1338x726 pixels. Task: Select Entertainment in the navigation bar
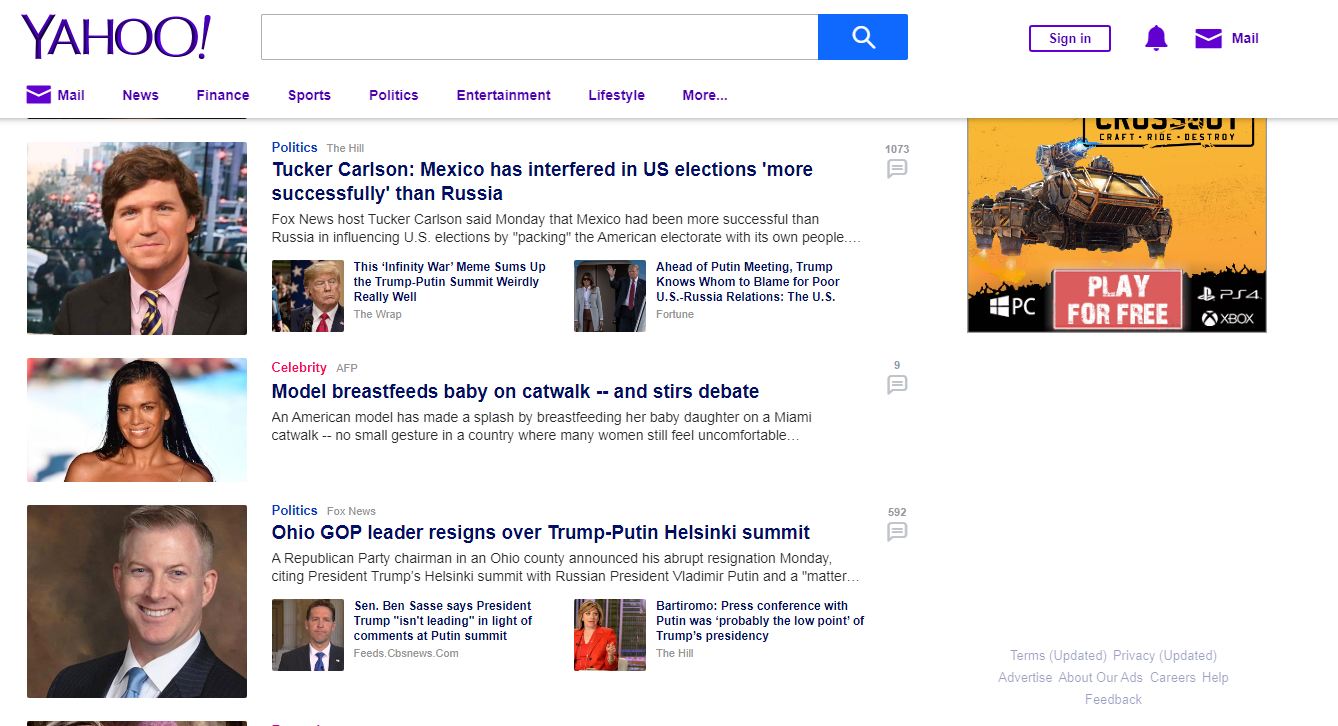point(503,95)
